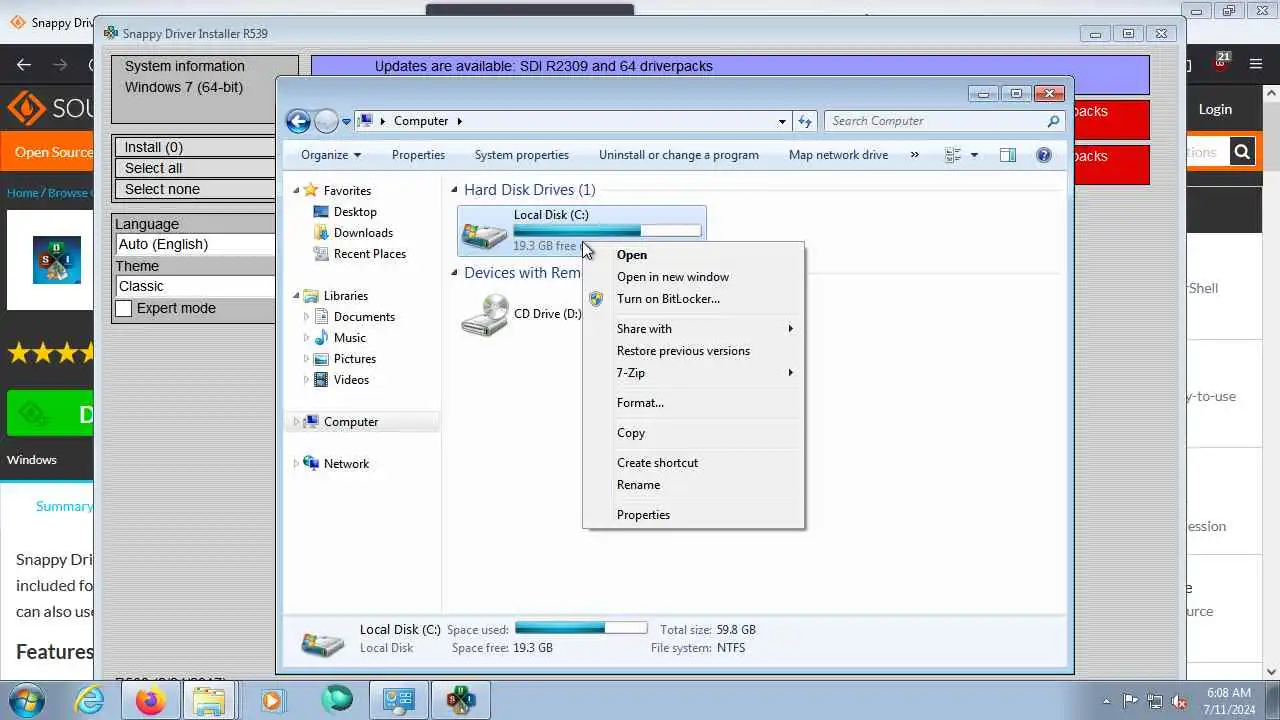Viewport: 1280px width, 720px height.
Task: Click the Action Center flag icon
Action: click(1130, 701)
